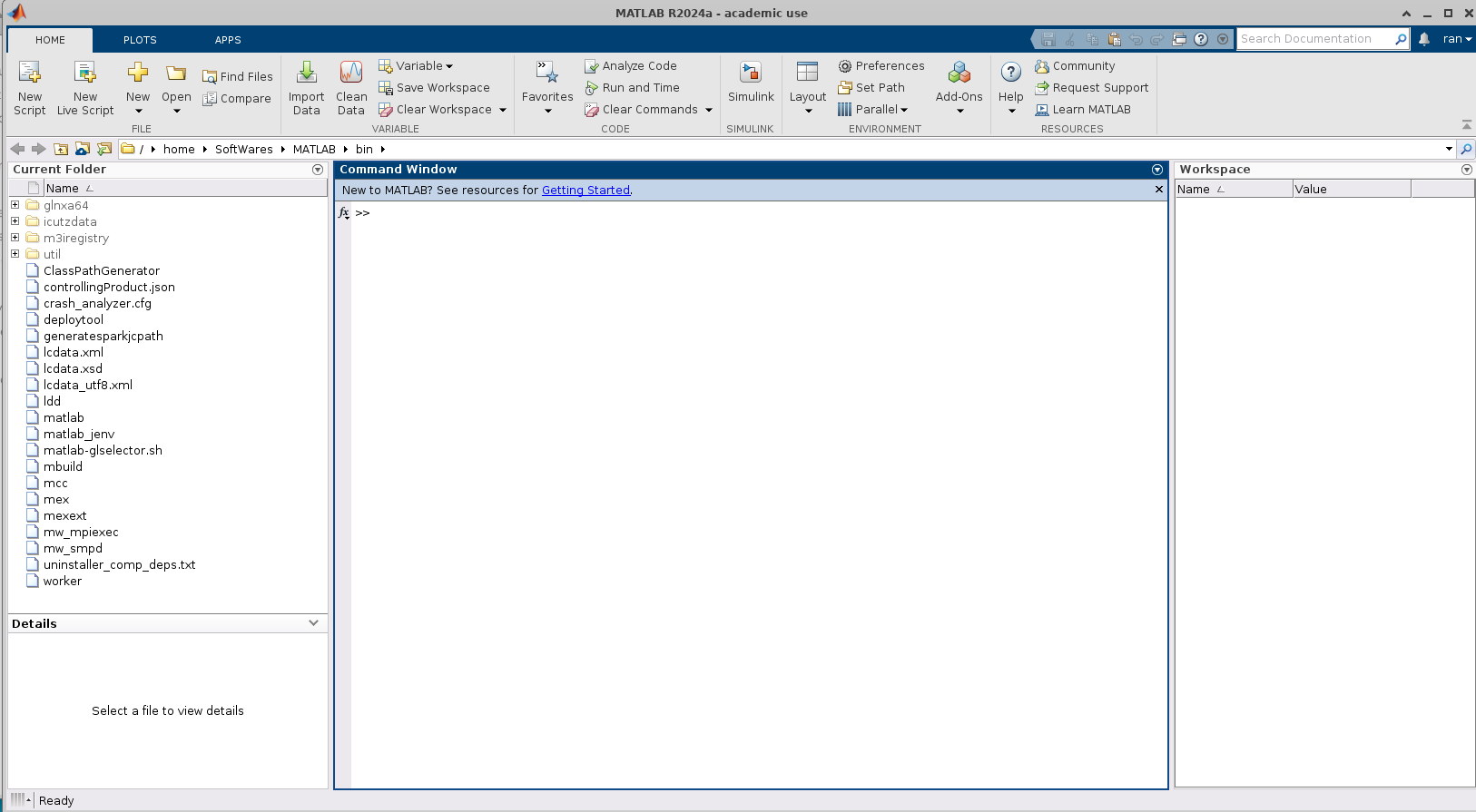Click Run and Time
Image resolution: width=1476 pixels, height=812 pixels.
[632, 88]
